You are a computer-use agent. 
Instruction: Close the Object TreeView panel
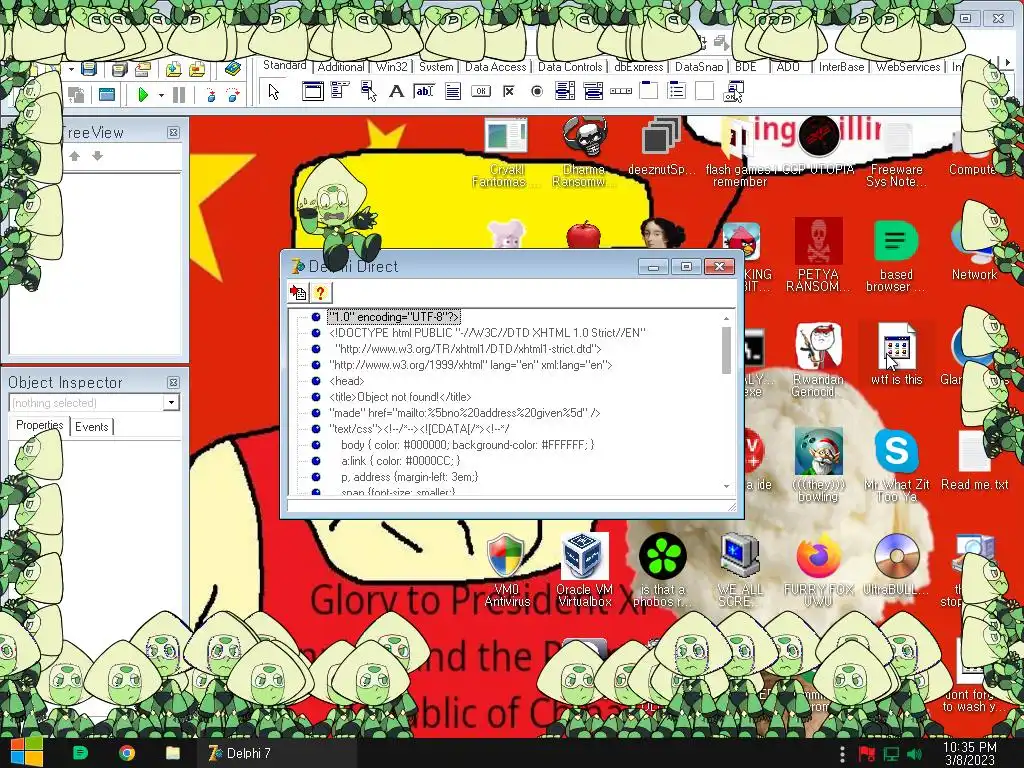pyautogui.click(x=173, y=133)
